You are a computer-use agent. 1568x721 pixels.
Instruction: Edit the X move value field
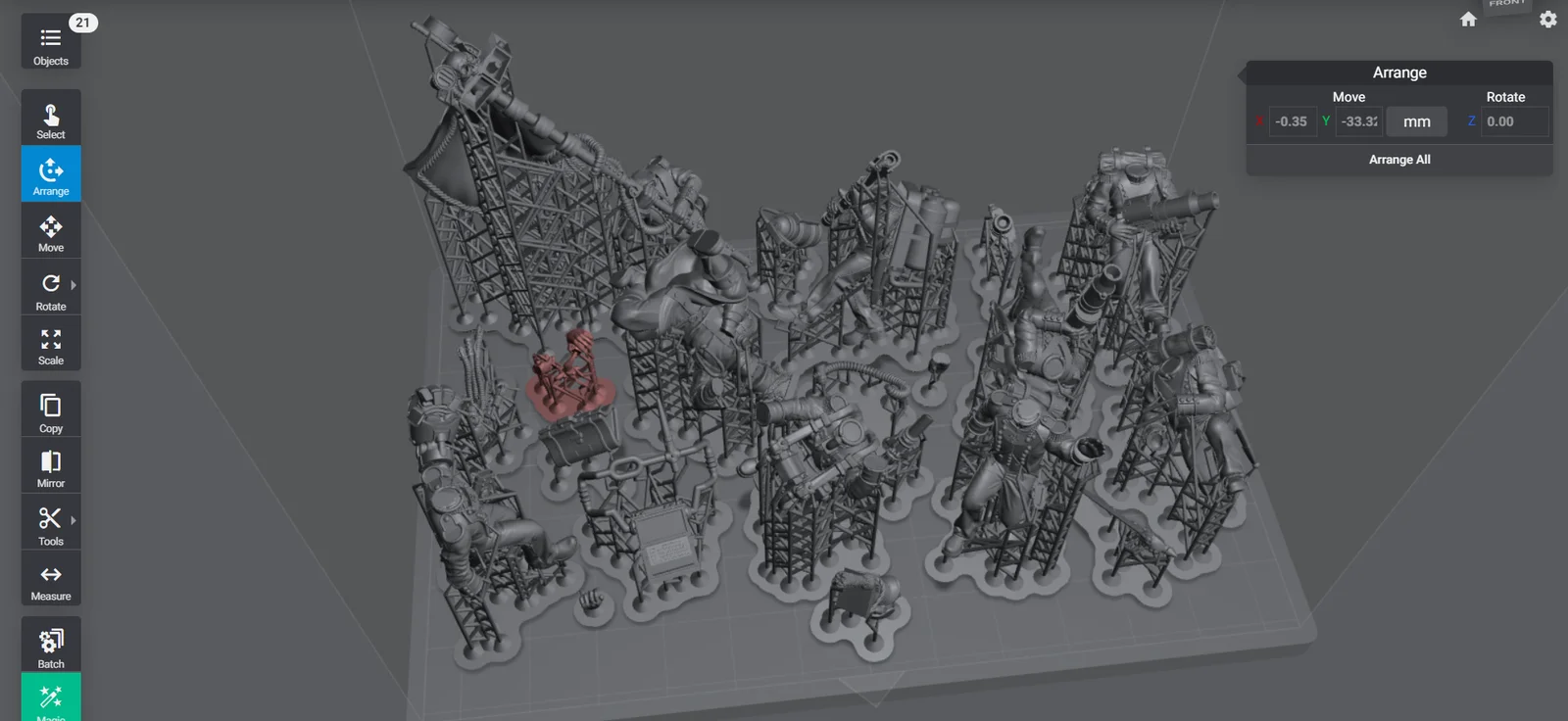click(1293, 121)
